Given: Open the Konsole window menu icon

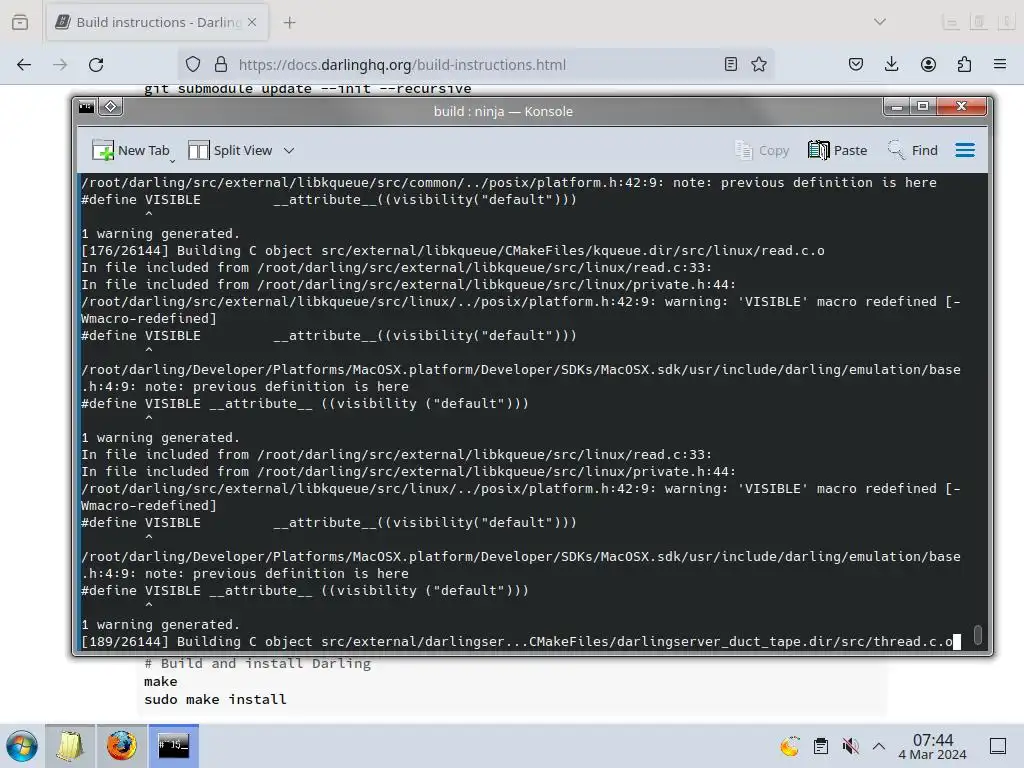Looking at the screenshot, I should point(87,106).
